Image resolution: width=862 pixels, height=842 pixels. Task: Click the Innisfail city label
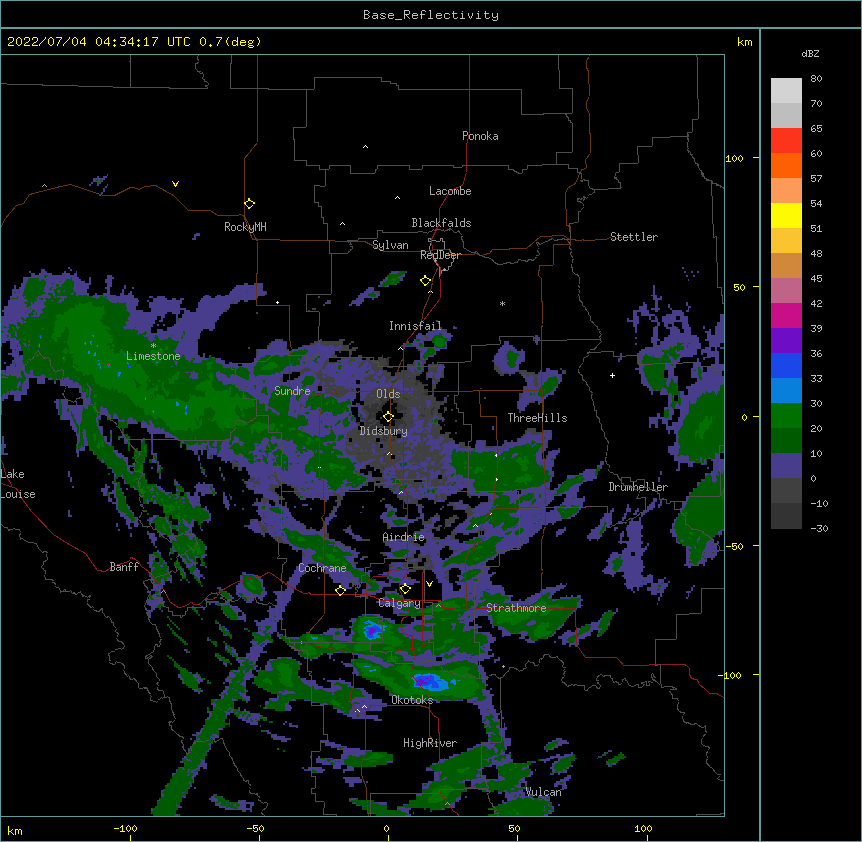point(415,326)
